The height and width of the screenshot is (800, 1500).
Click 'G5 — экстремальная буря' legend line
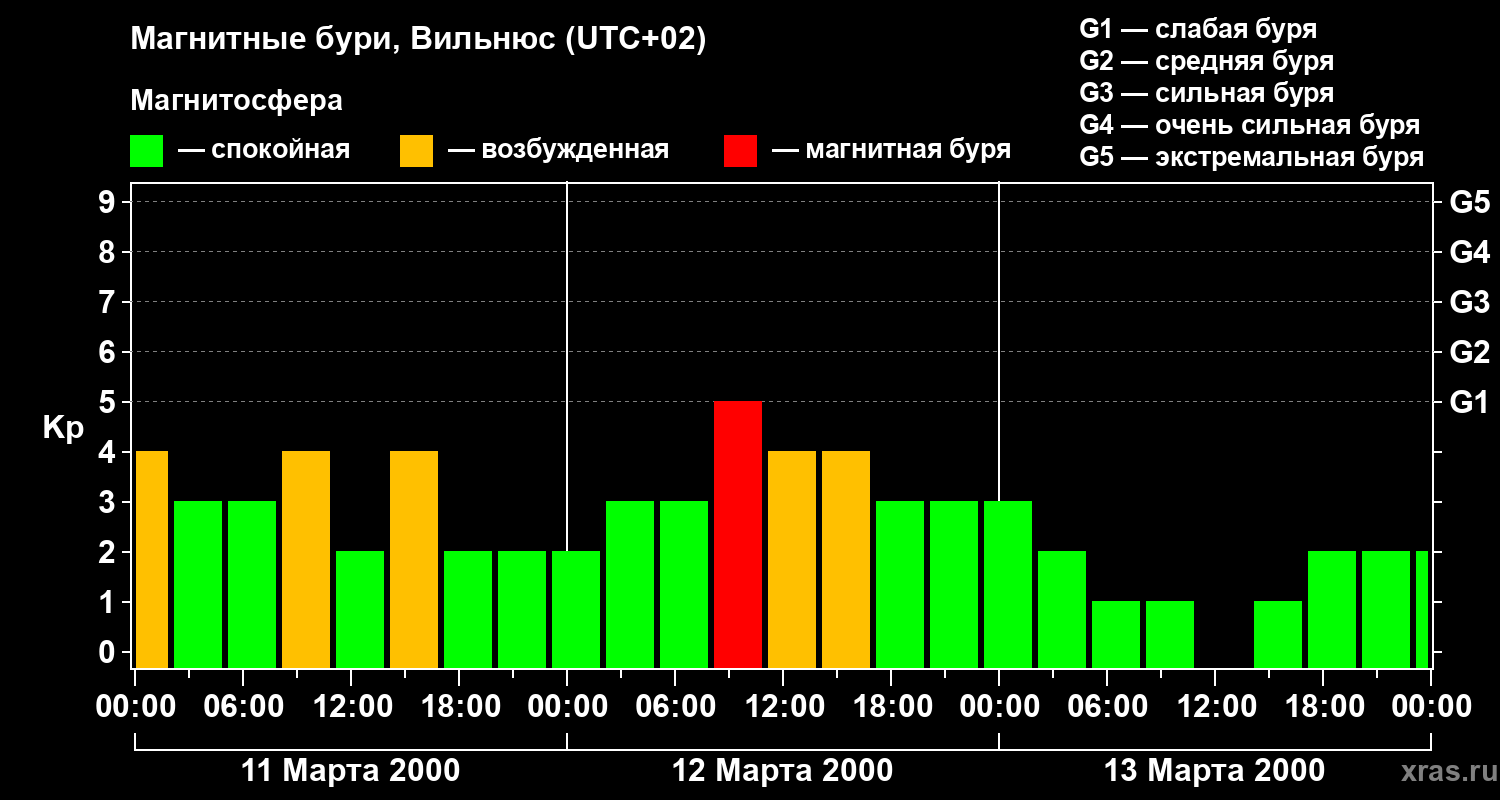pyautogui.click(x=1251, y=157)
